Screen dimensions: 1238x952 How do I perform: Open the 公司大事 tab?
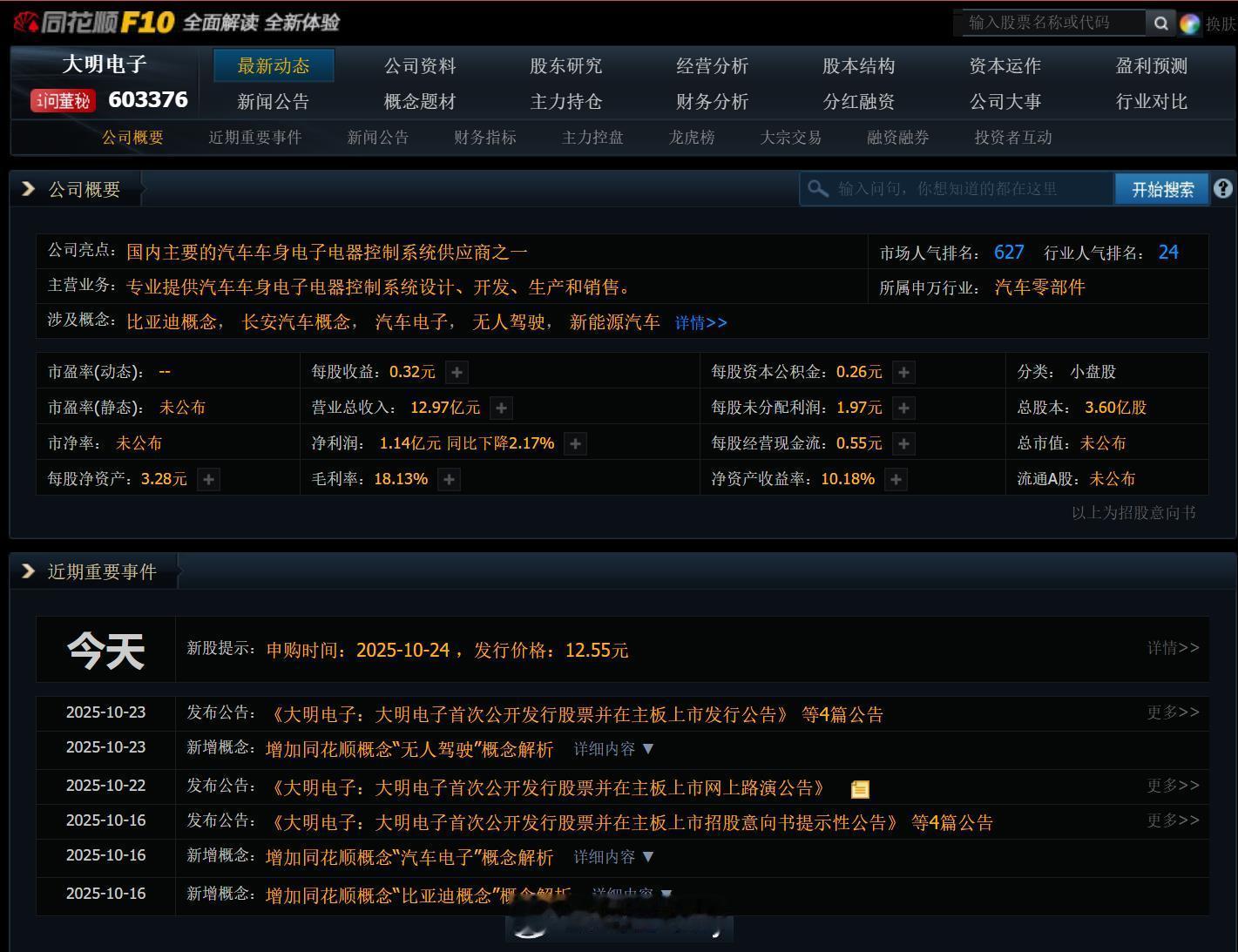point(1005,101)
